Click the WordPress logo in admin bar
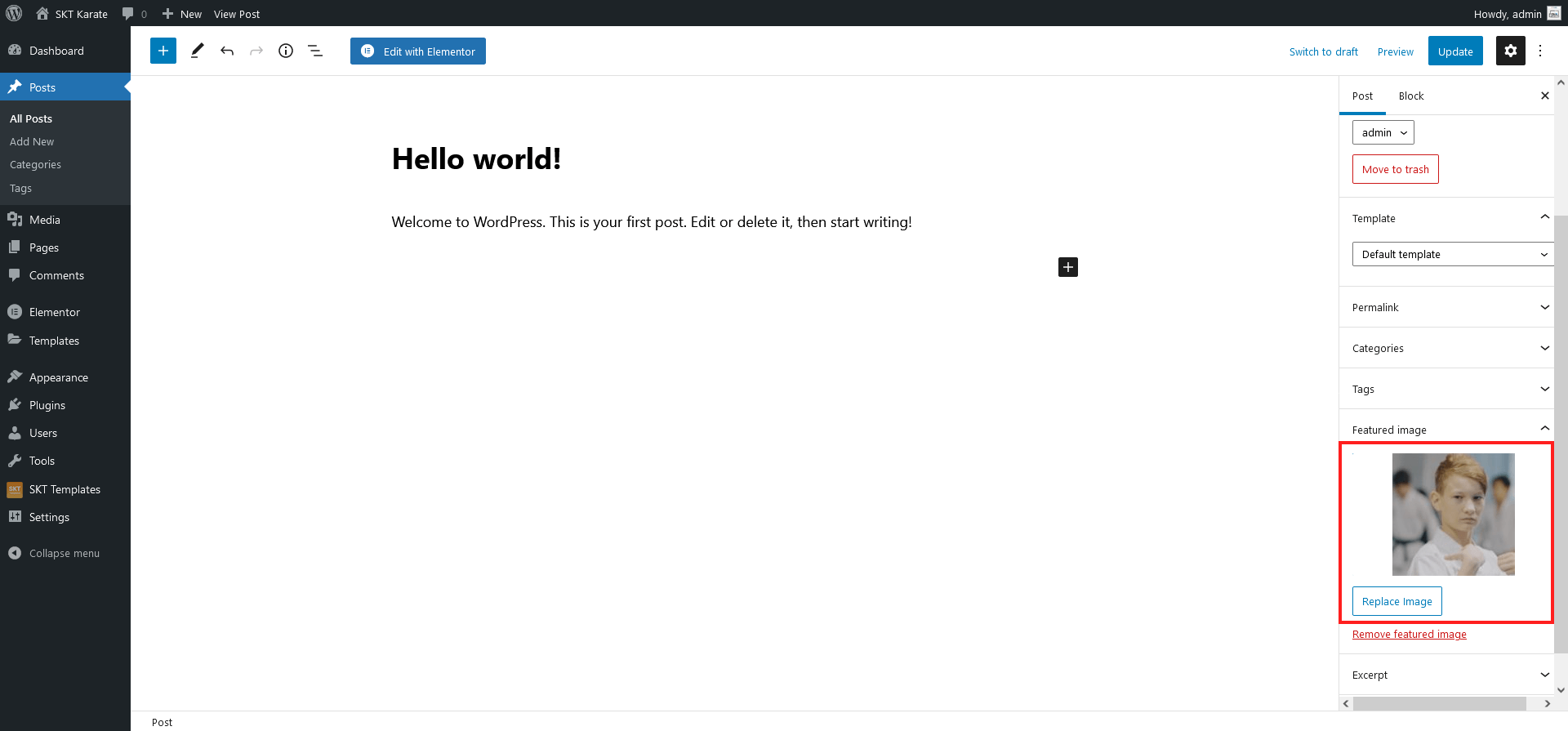Screen dimensions: 1568x731 click(14, 14)
